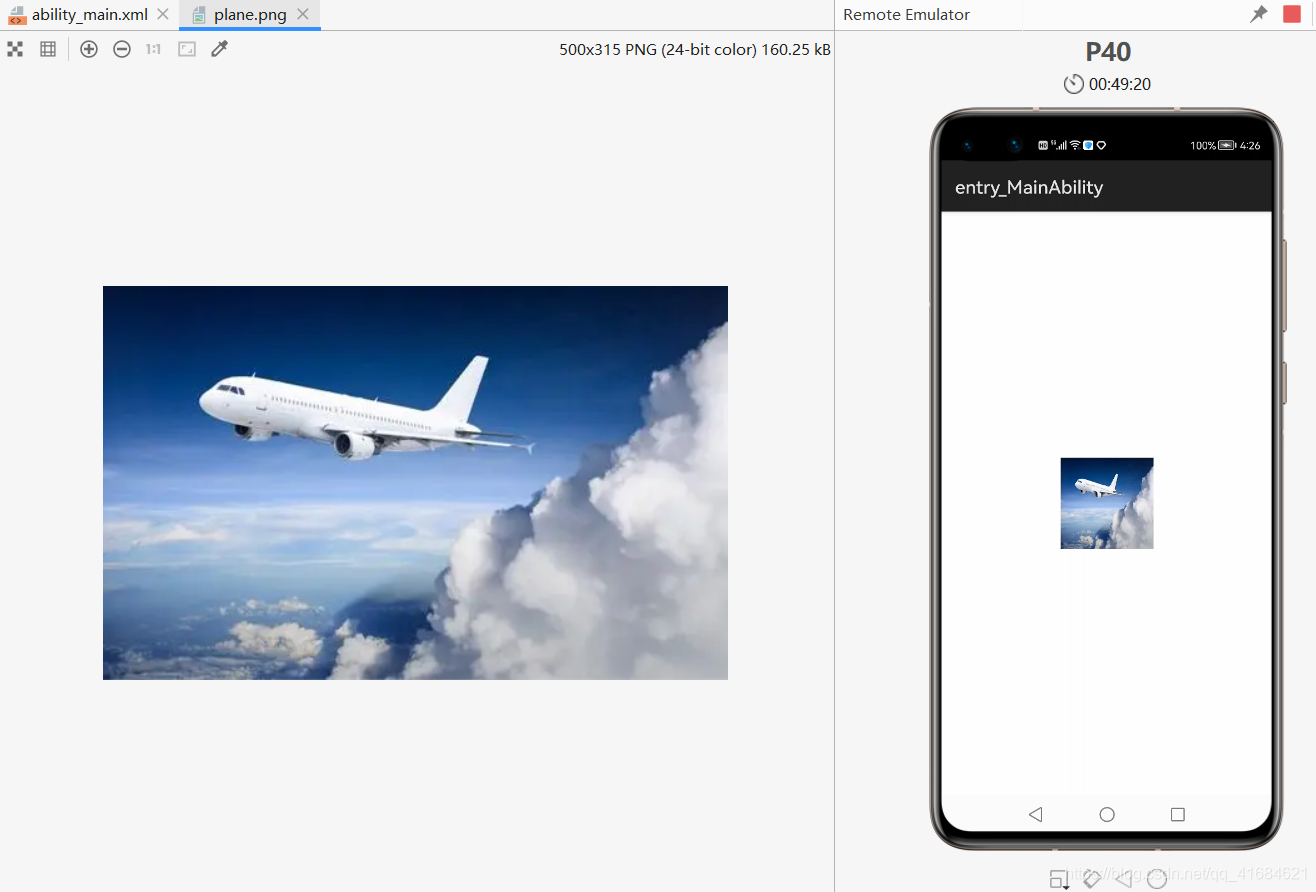Screen dimensions: 1316x892
Task: Fit image zoom to window
Action: 187,49
